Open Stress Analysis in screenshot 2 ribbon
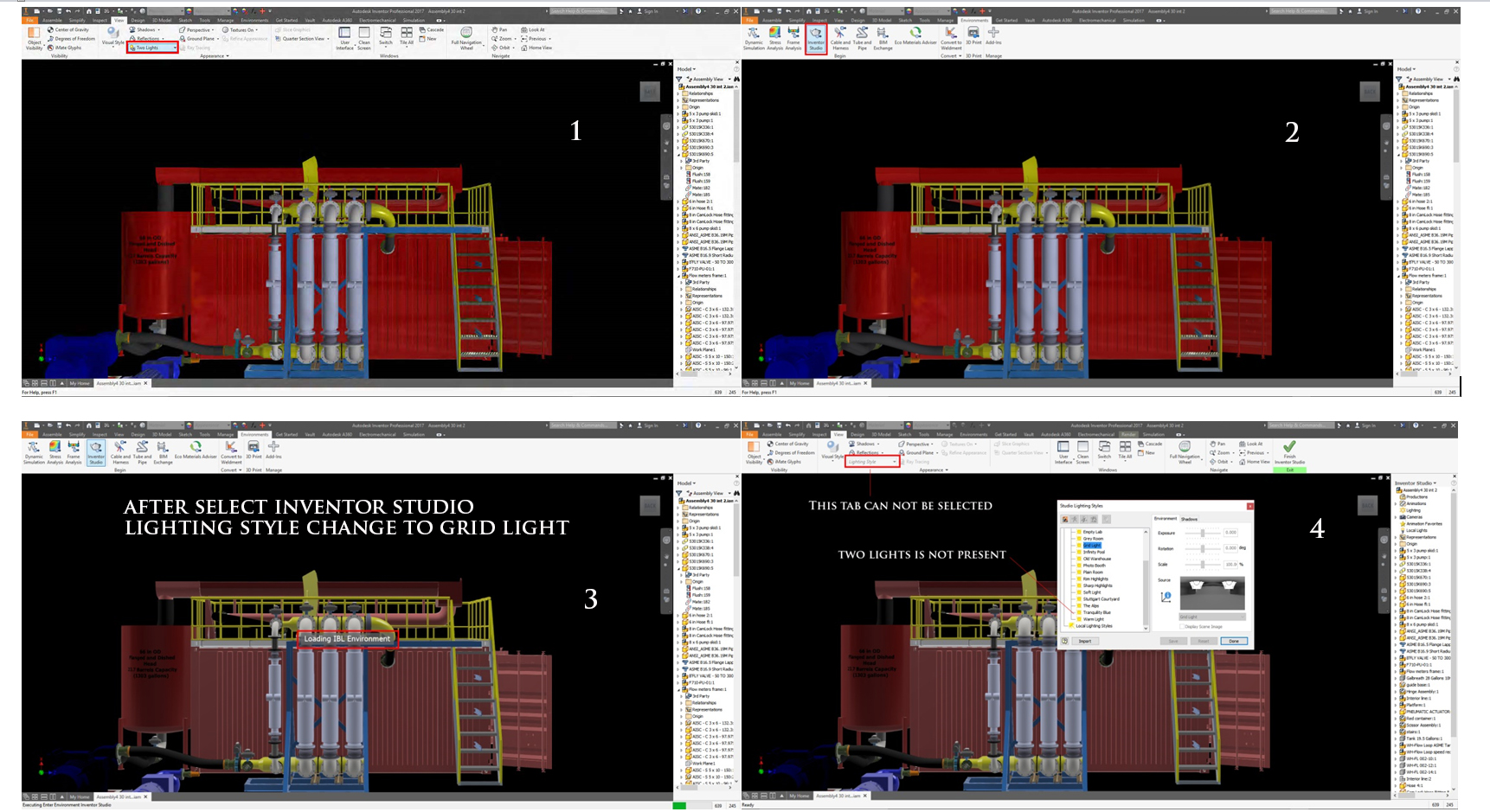 click(775, 38)
